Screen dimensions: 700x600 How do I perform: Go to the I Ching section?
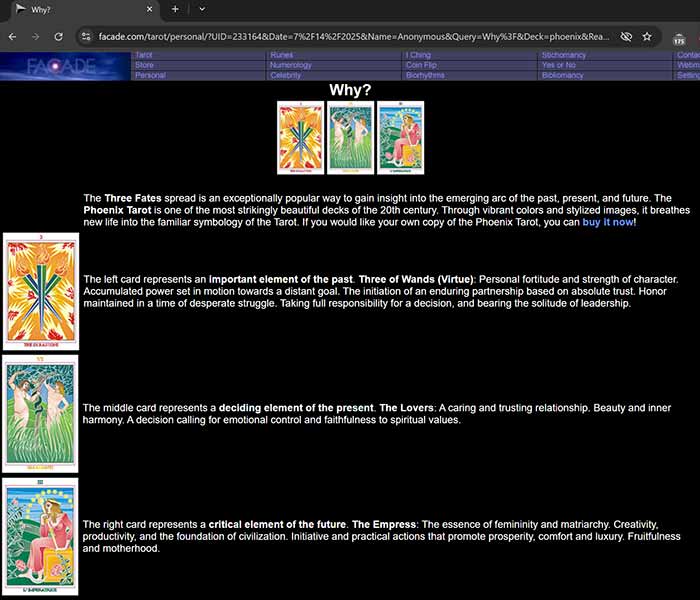418,55
